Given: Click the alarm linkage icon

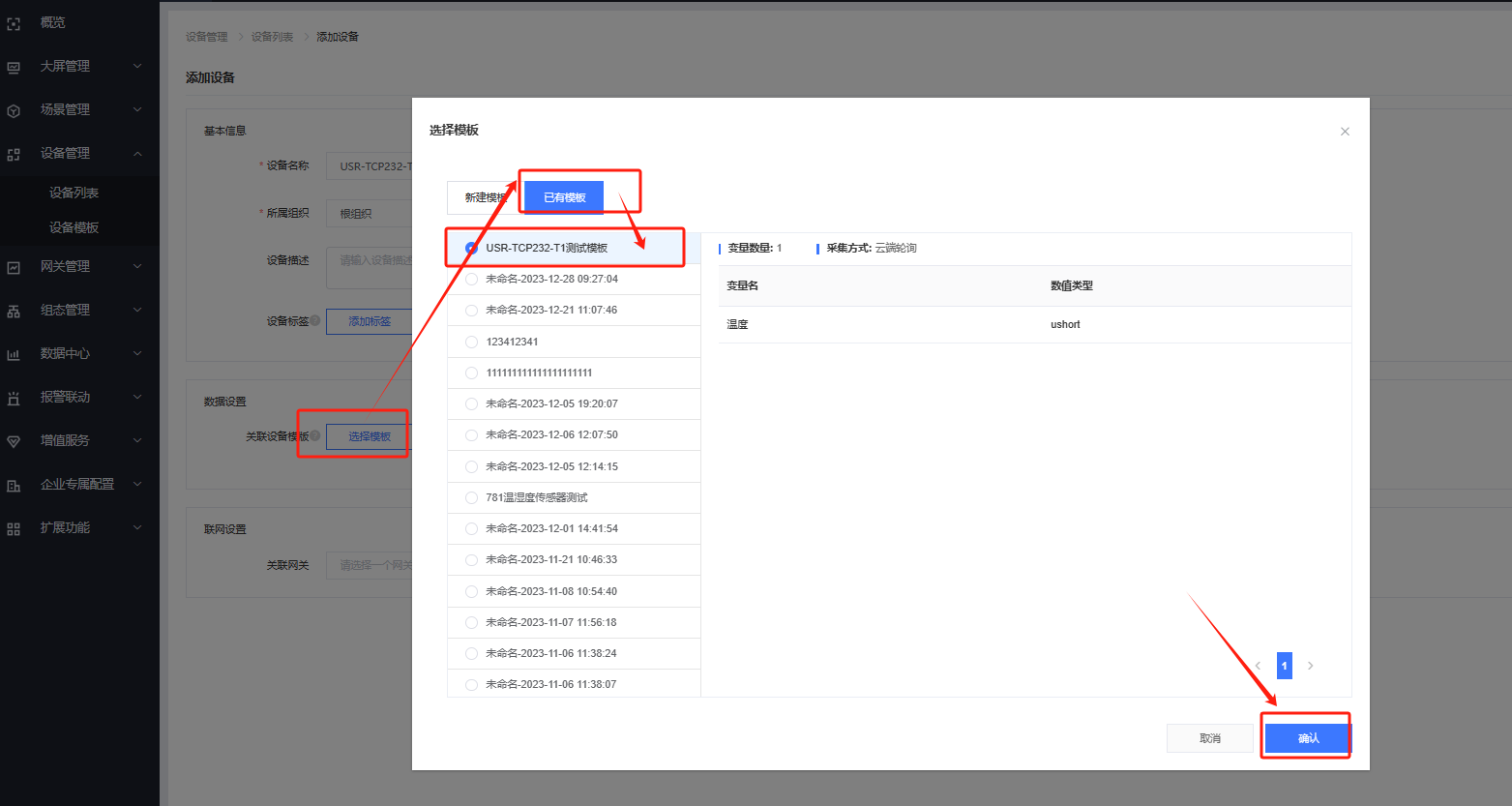Looking at the screenshot, I should point(14,398).
